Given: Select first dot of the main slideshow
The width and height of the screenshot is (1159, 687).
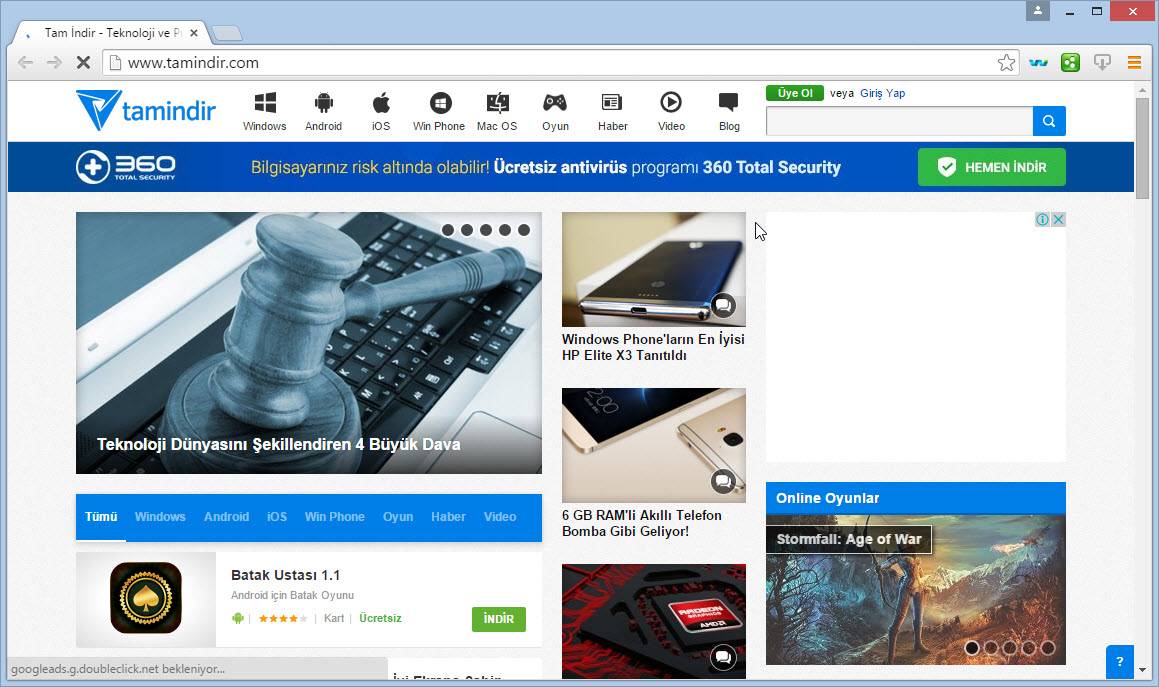Looking at the screenshot, I should click(448, 230).
